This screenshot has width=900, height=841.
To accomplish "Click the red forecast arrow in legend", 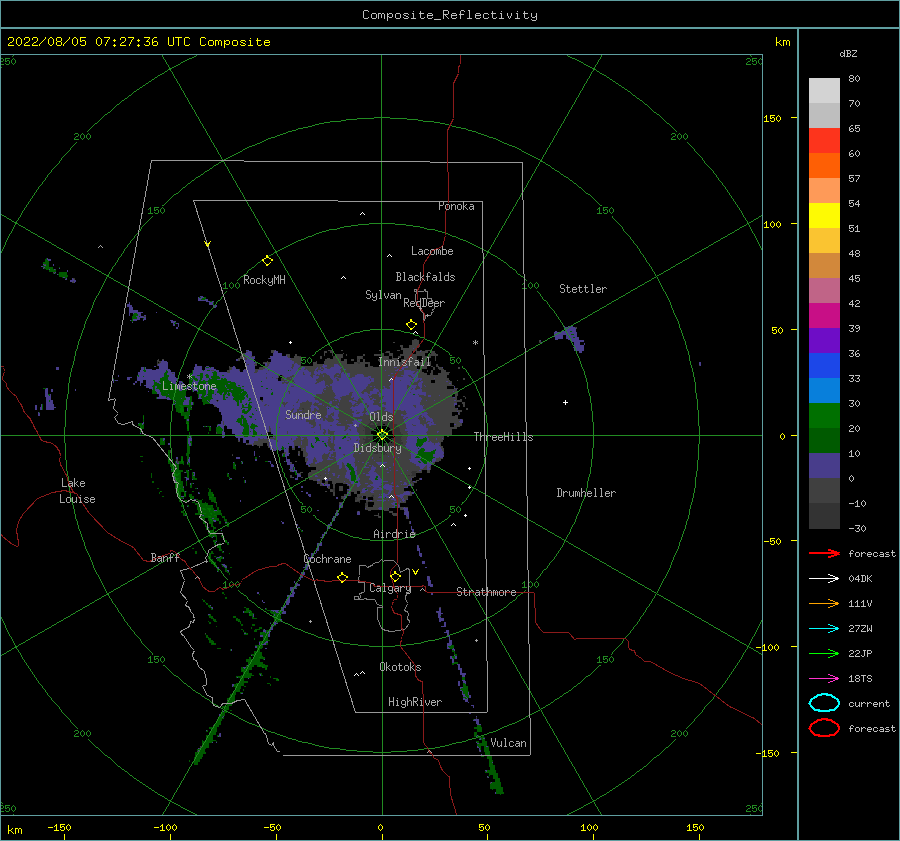I will point(824,553).
